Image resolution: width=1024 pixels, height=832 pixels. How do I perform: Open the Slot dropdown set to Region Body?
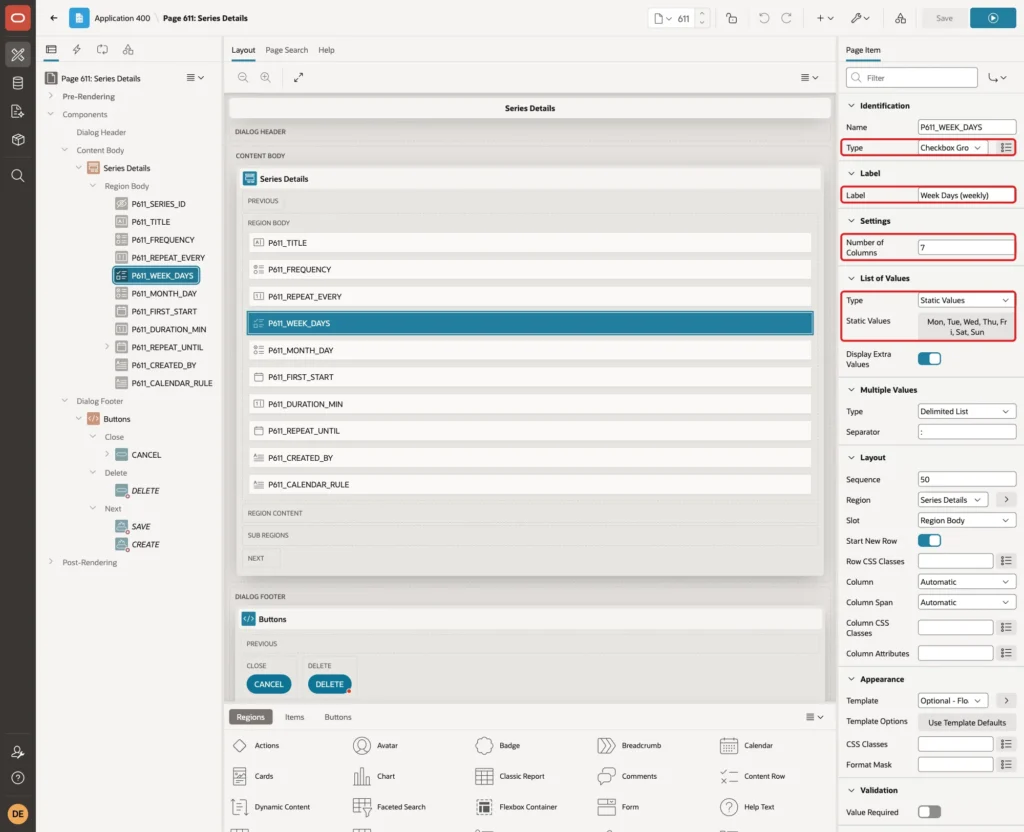(x=967, y=520)
